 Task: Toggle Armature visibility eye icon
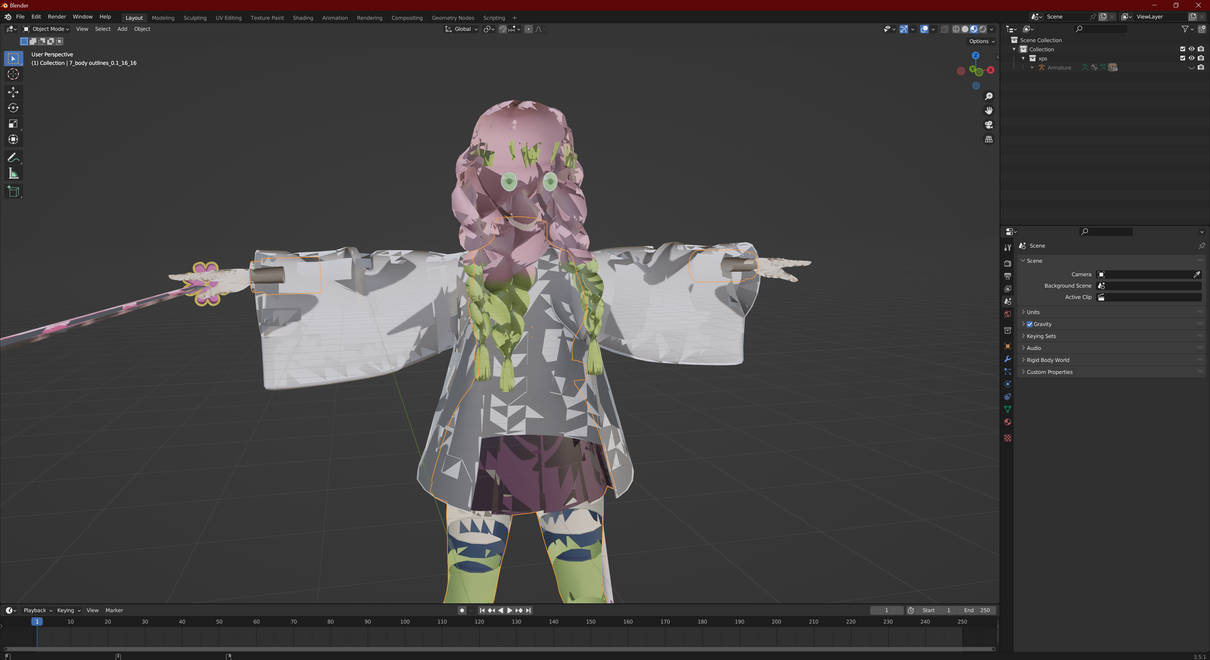coord(1191,67)
